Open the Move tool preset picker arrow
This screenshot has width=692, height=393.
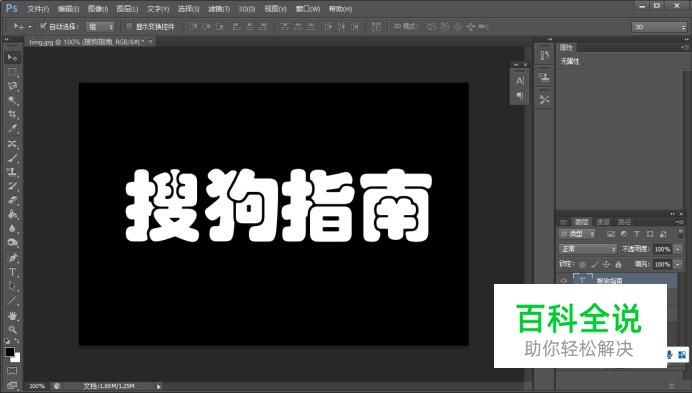click(x=30, y=26)
